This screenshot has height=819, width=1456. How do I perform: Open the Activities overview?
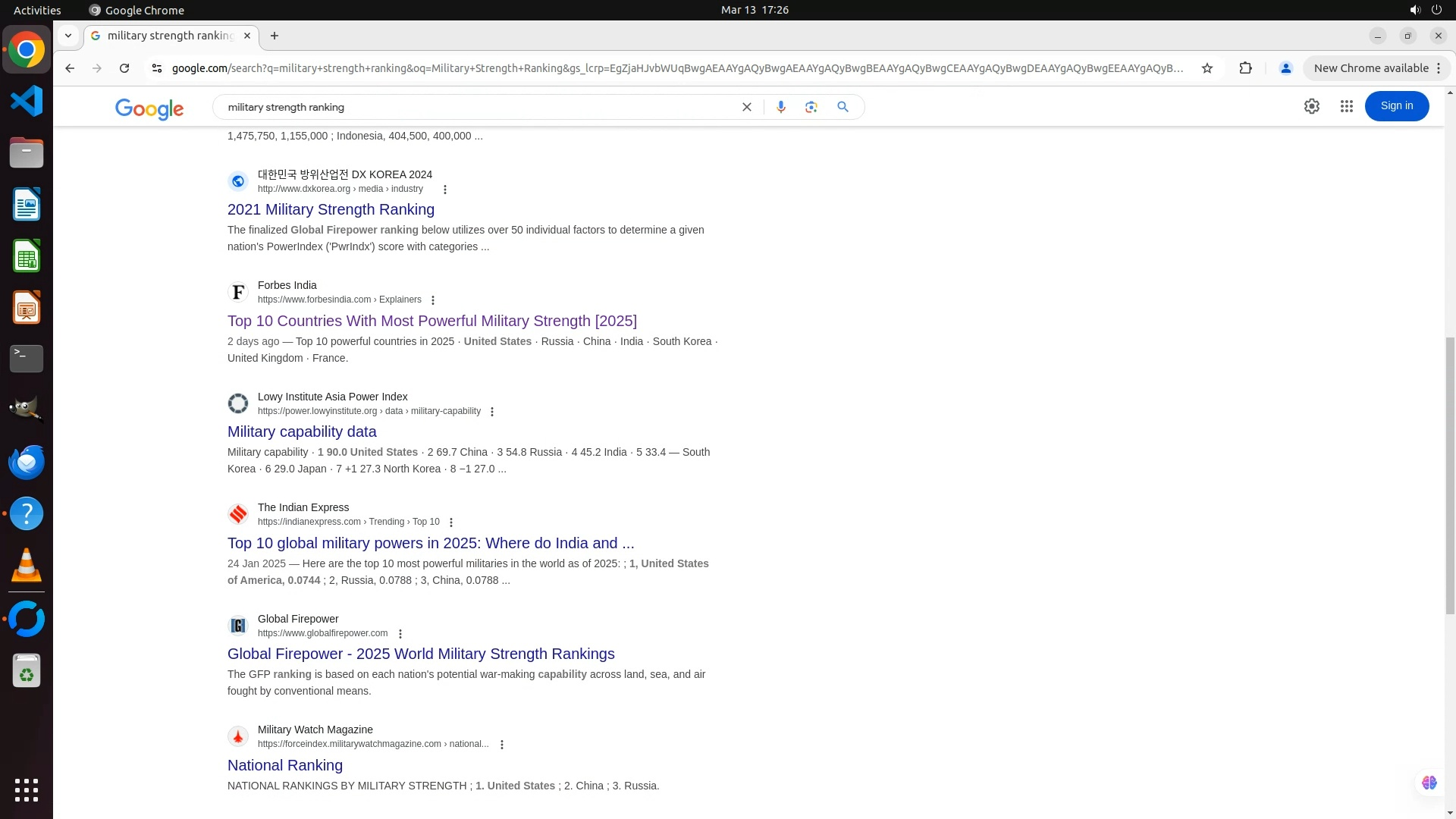37,10
